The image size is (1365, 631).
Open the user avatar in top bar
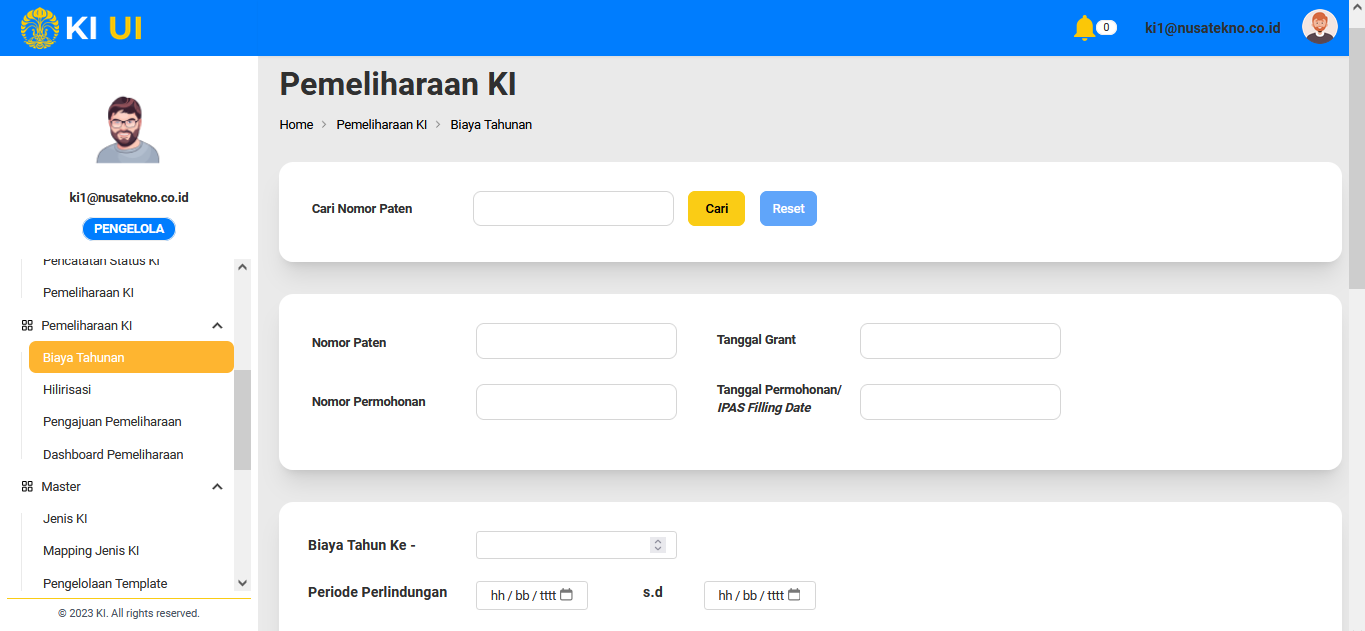pyautogui.click(x=1319, y=27)
